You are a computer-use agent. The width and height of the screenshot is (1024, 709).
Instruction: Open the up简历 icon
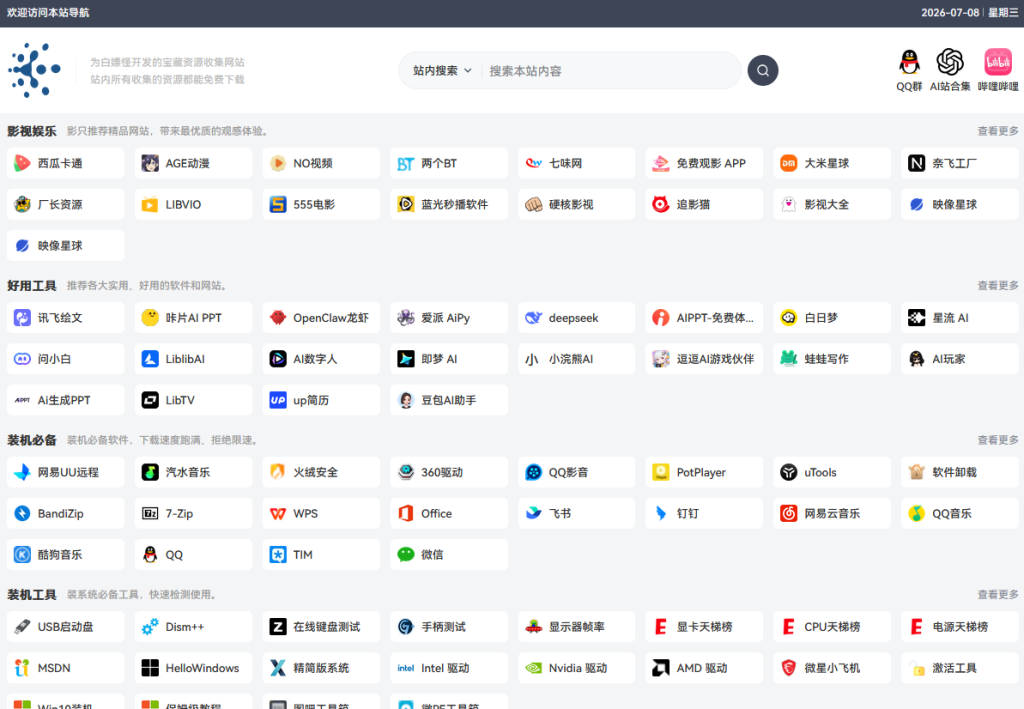pyautogui.click(x=278, y=400)
